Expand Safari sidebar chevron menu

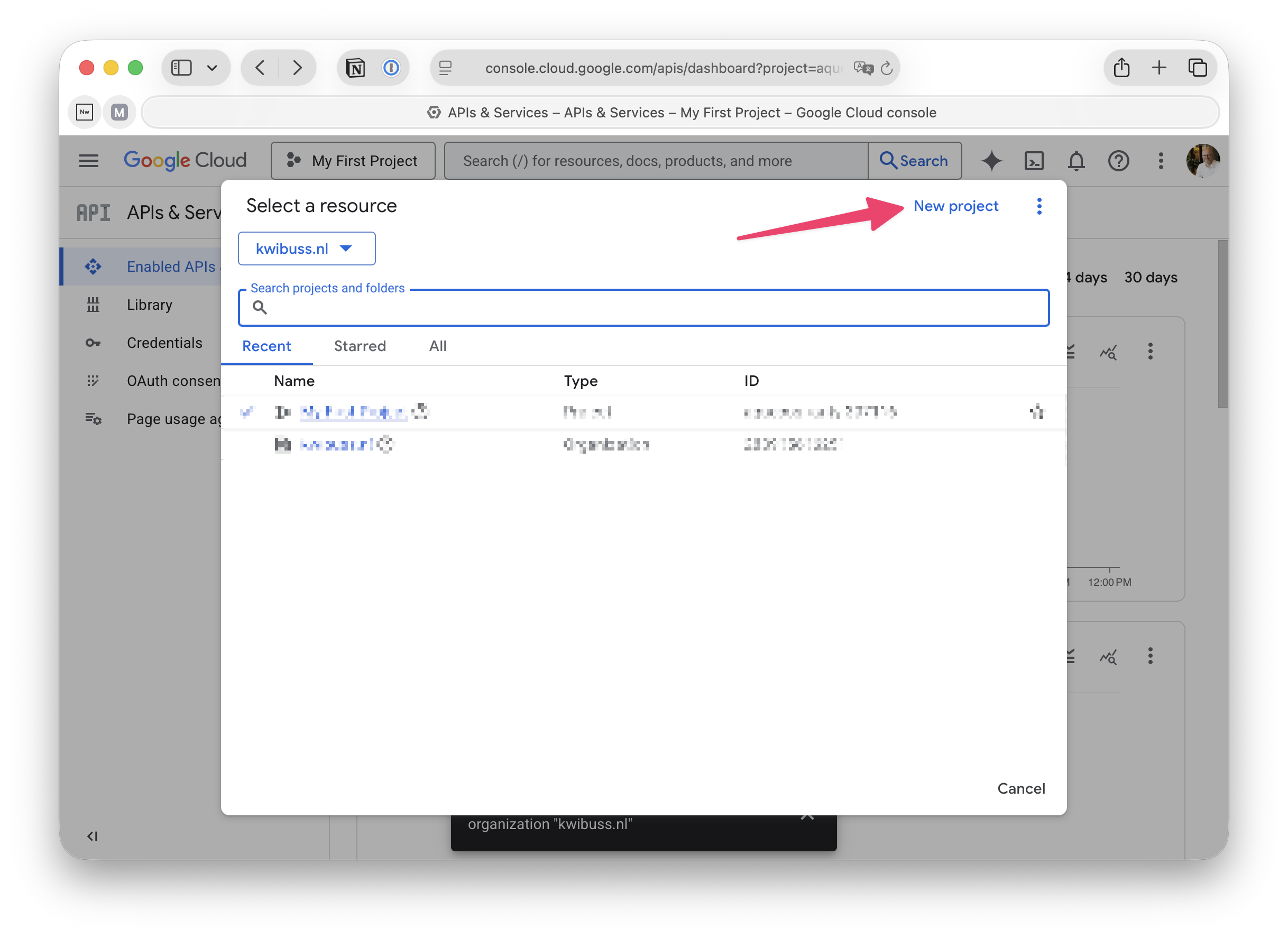click(213, 68)
